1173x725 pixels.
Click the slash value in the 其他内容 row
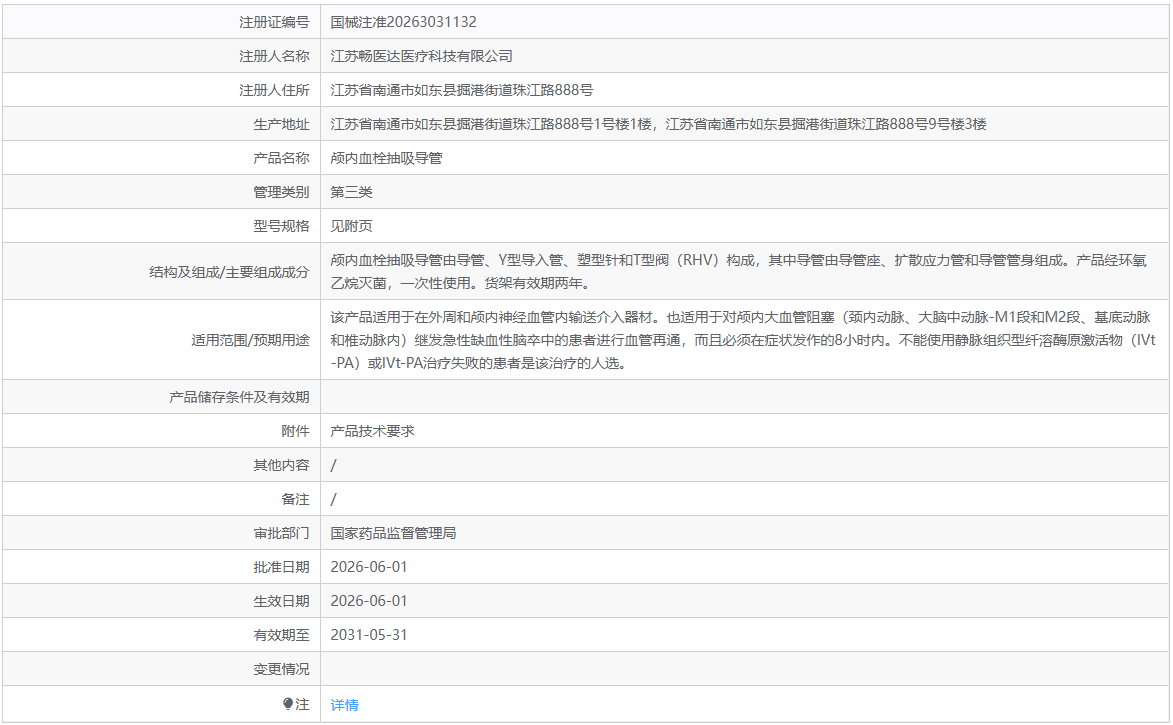point(334,465)
